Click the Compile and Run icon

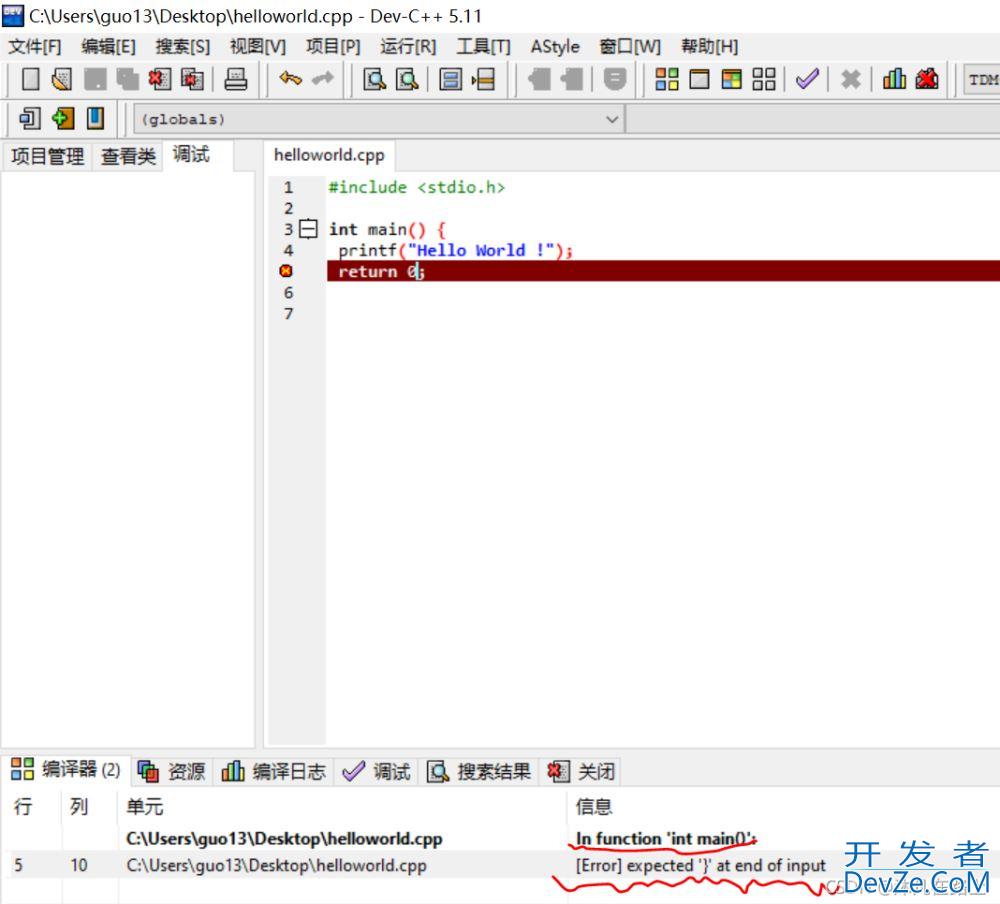click(732, 79)
